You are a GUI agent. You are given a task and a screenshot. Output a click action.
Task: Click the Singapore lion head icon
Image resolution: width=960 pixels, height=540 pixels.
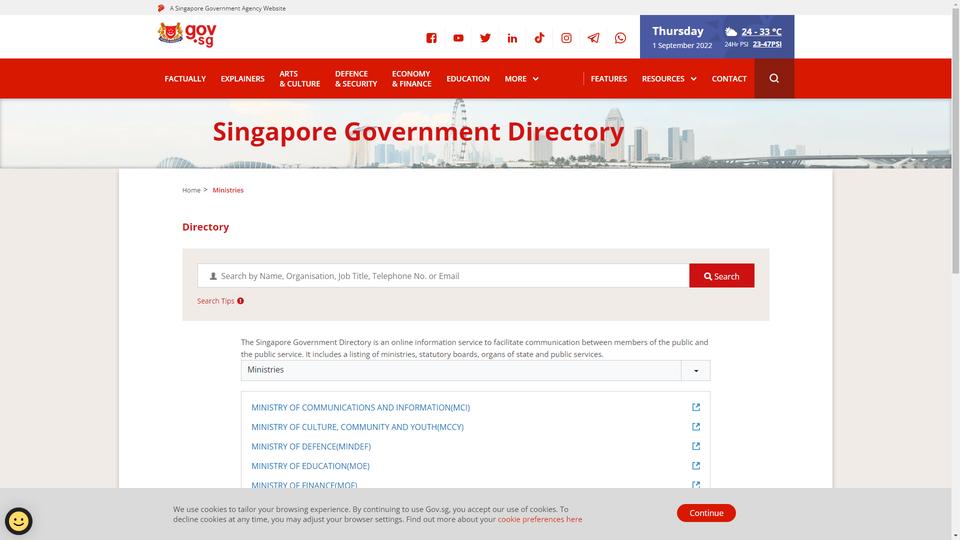point(161,8)
